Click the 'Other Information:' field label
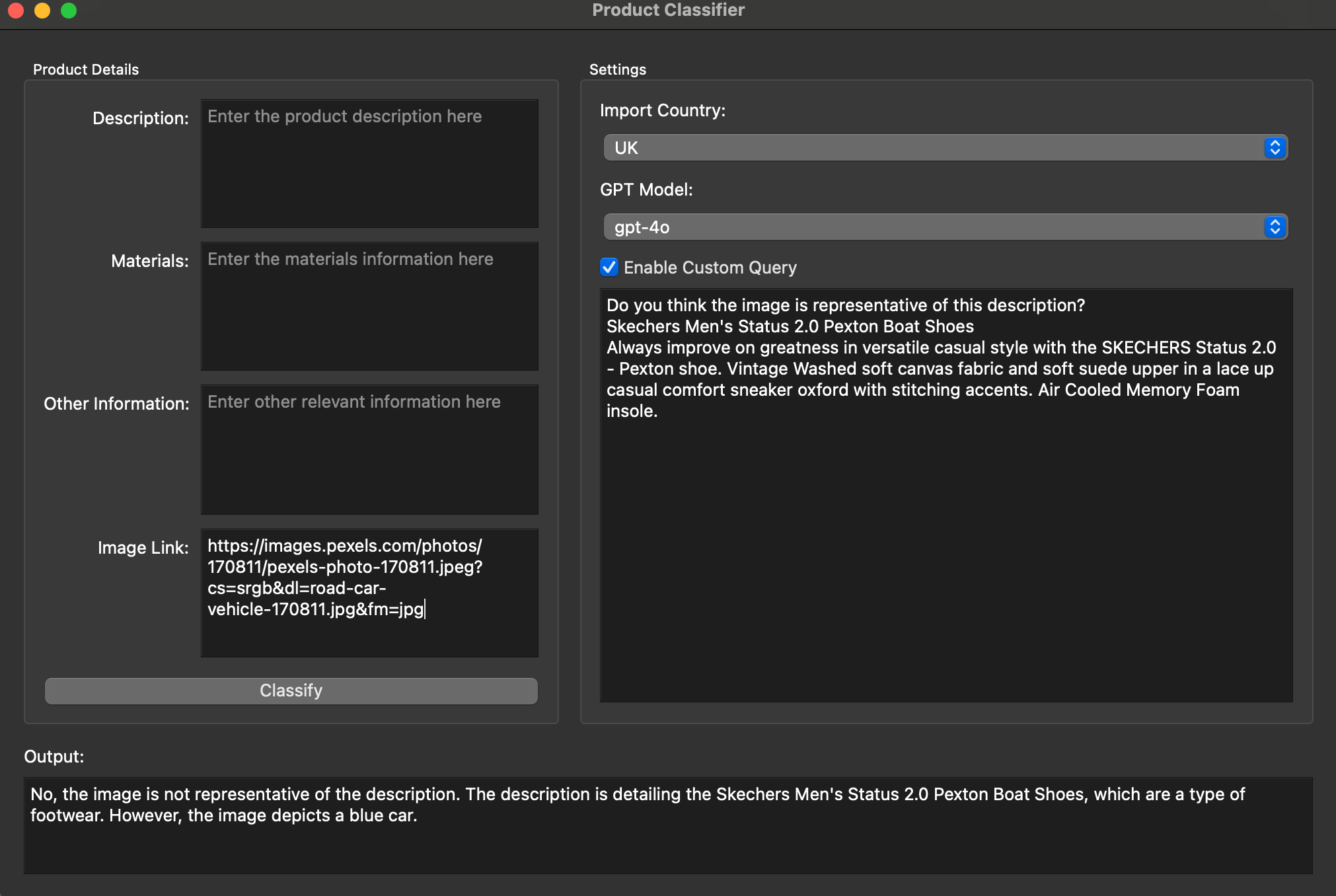Screen dimensions: 1336x896 116,404
